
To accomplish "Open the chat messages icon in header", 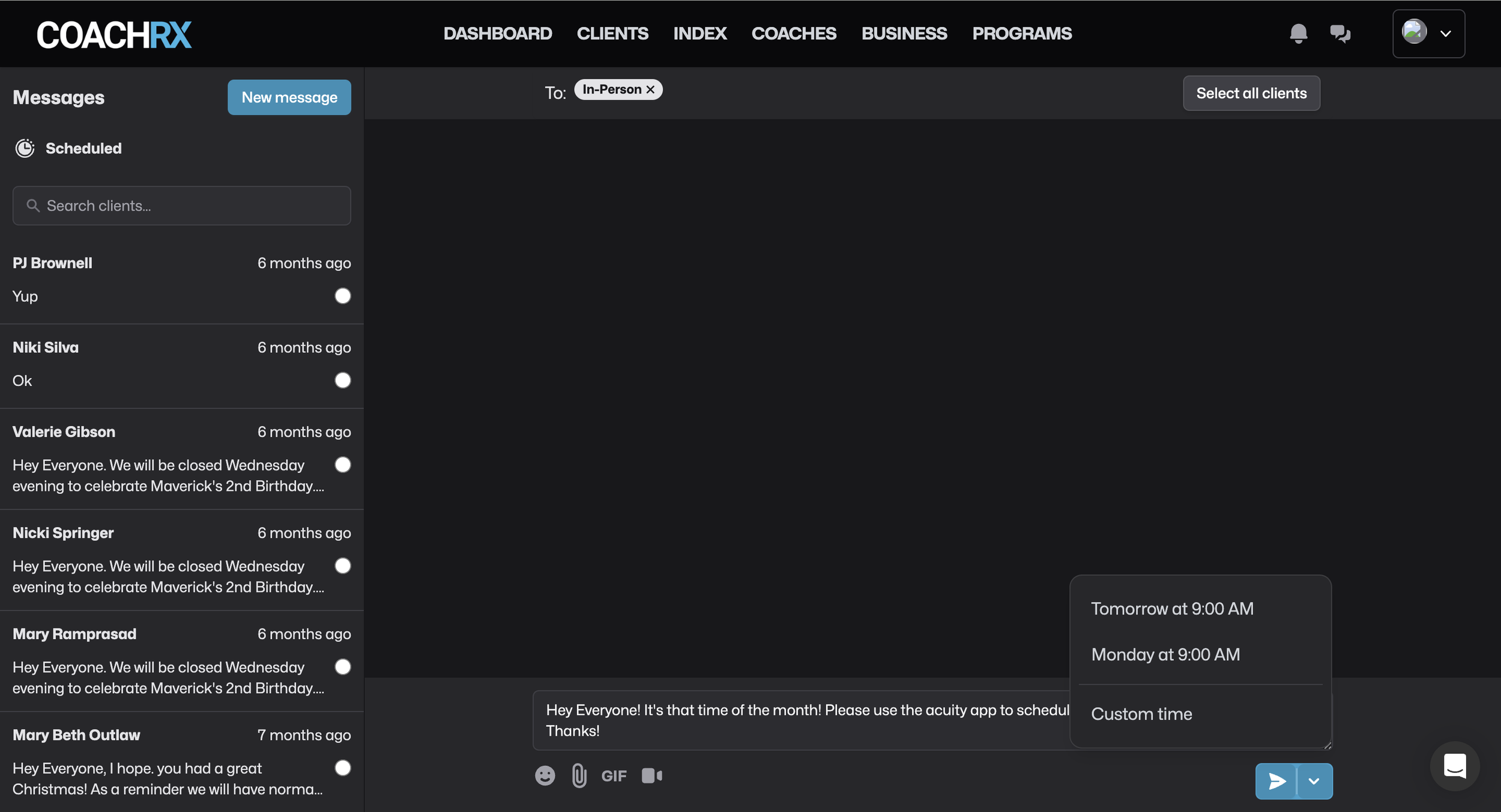I will (x=1340, y=34).
